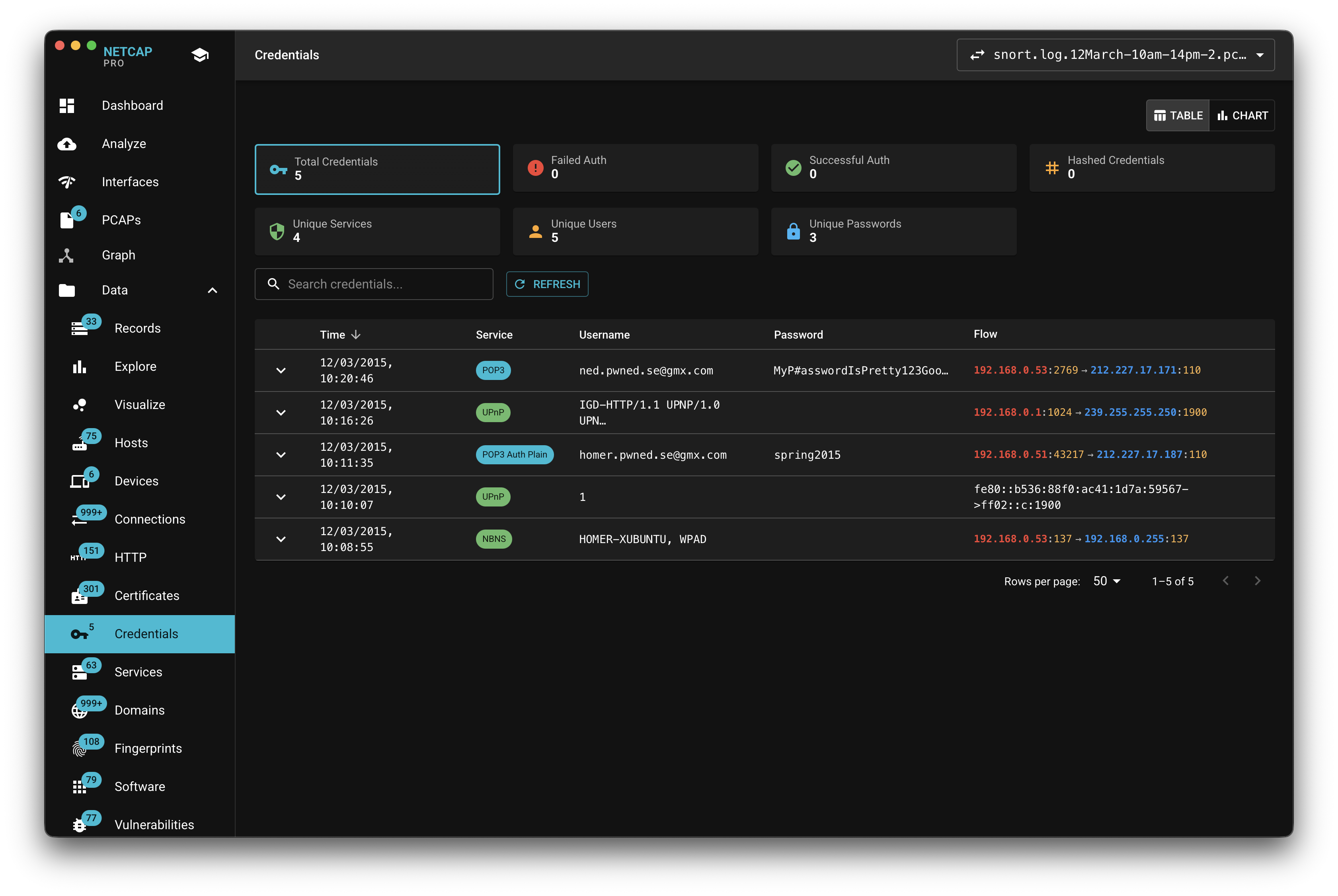
Task: Click username ned.pwned.se@gmx.com
Action: (x=646, y=371)
